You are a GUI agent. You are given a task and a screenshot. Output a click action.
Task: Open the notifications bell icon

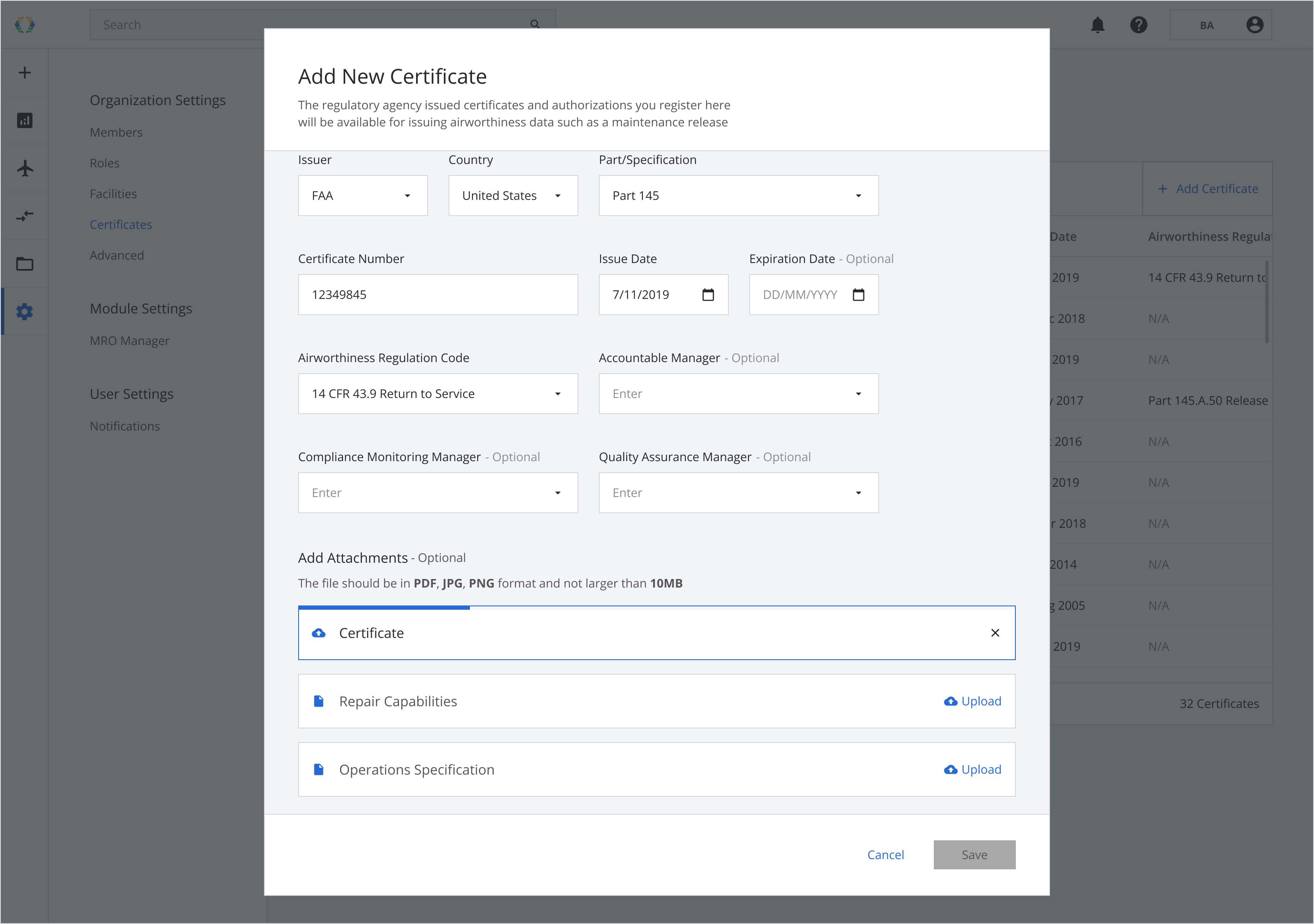1098,25
